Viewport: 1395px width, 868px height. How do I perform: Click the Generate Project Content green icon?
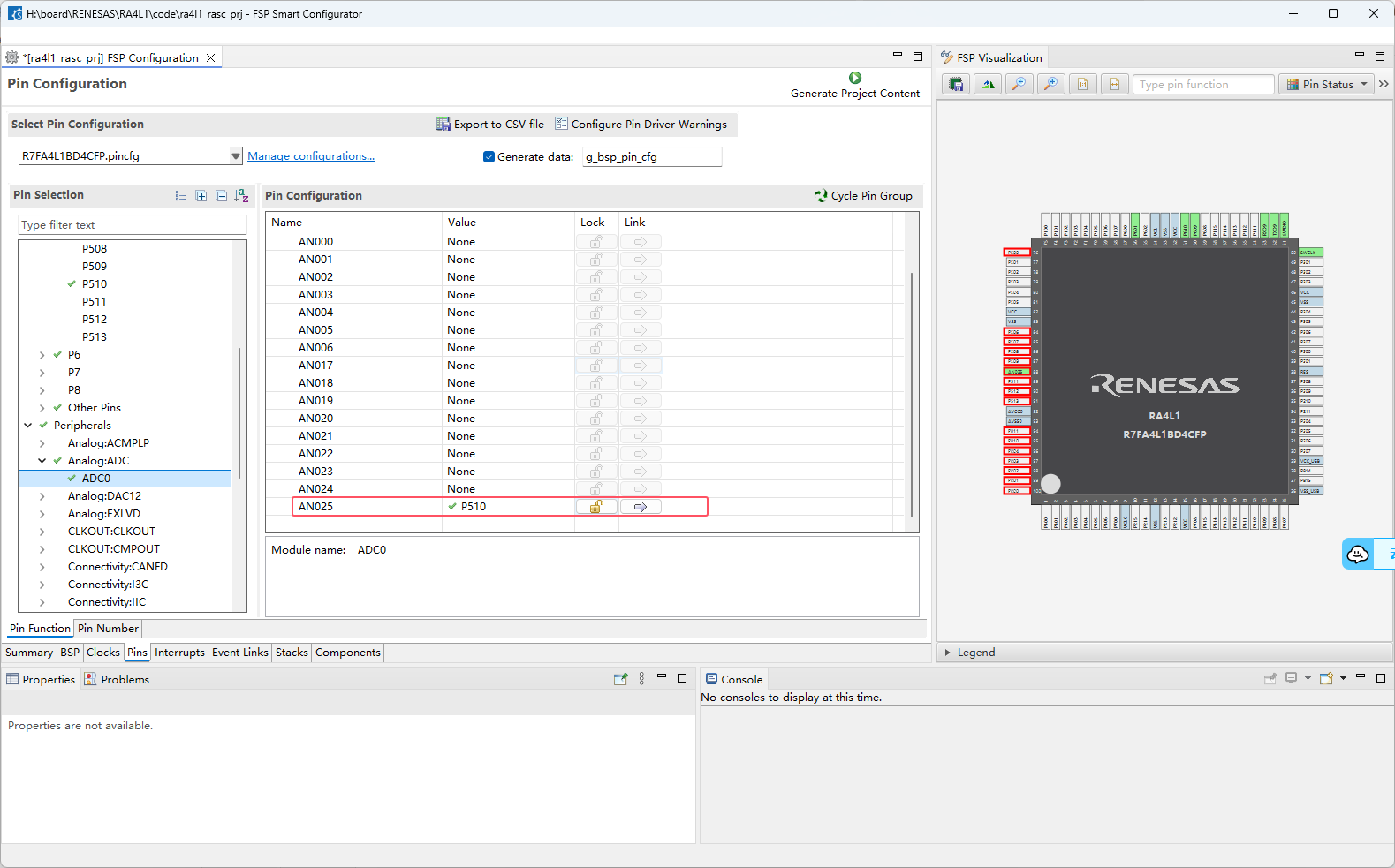tap(855, 78)
